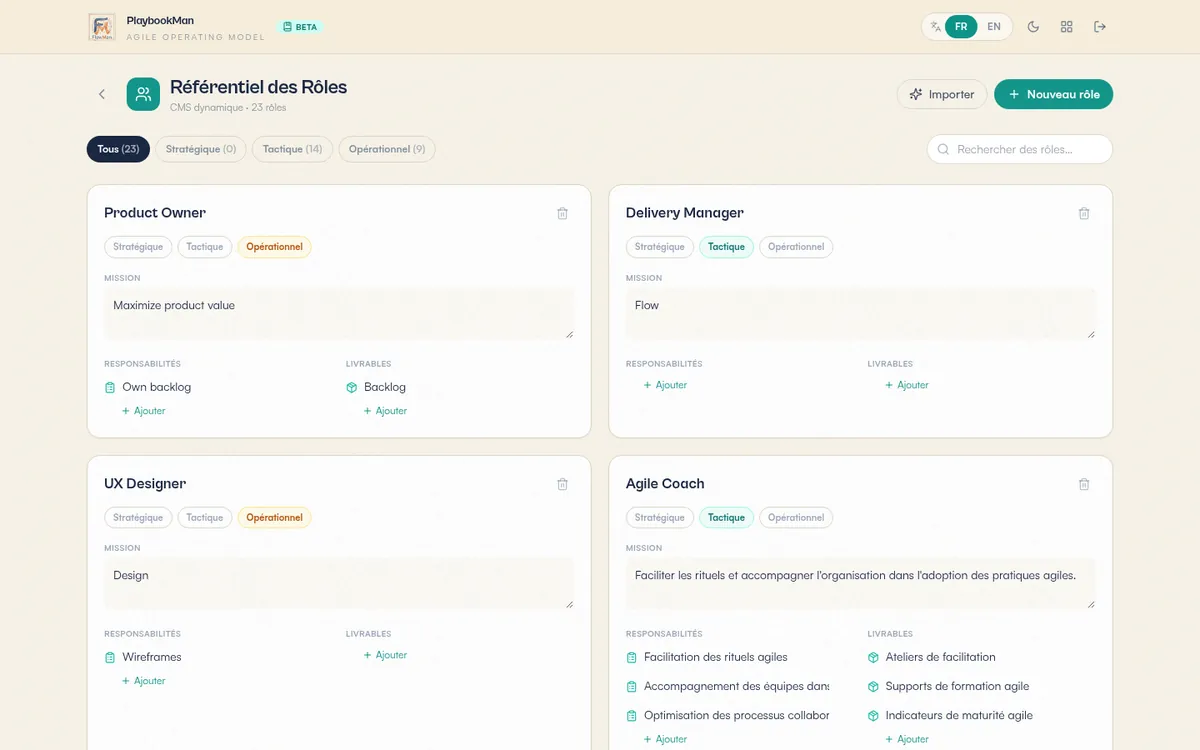The height and width of the screenshot is (750, 1200).
Task: Toggle Stratégique on Delivery Manager
Action: pos(660,247)
